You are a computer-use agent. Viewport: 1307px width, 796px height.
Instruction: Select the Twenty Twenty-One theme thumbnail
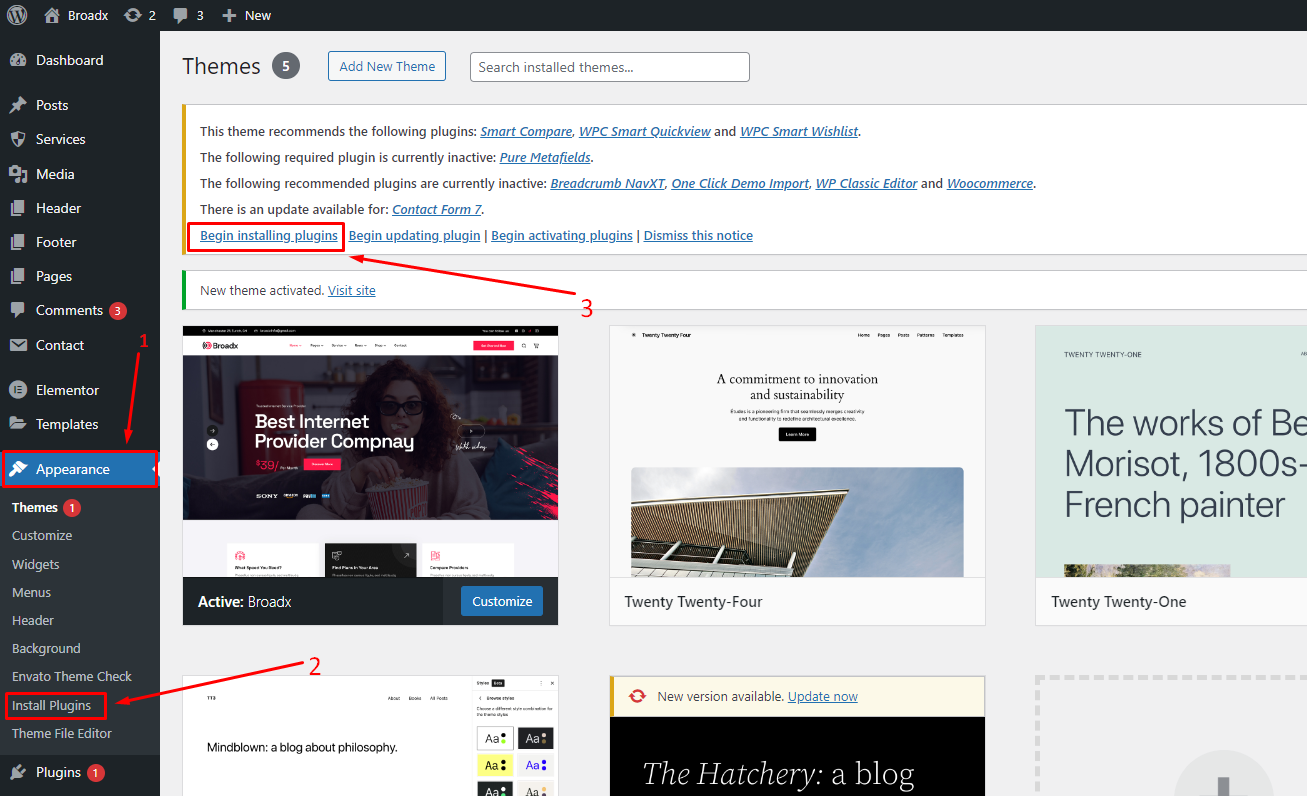click(1171, 451)
